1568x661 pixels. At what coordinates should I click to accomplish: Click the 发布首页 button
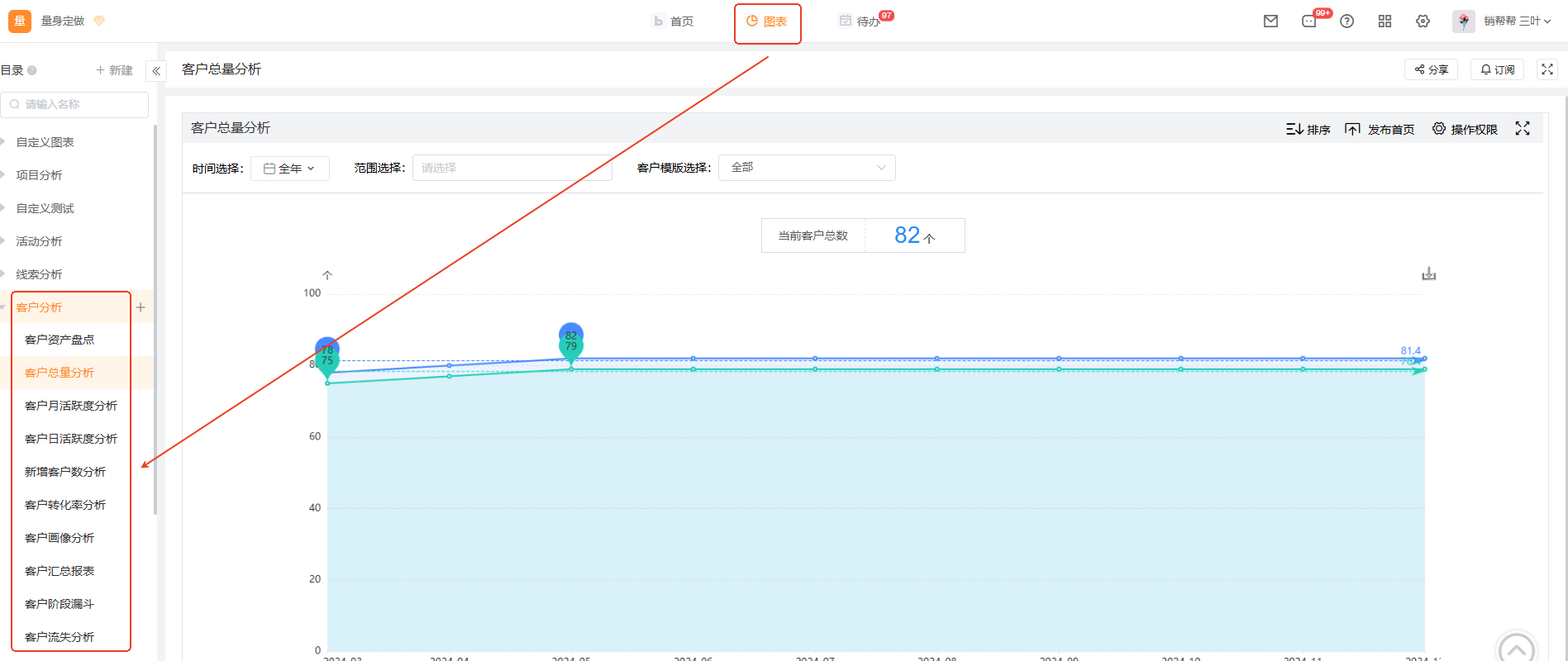1380,130
